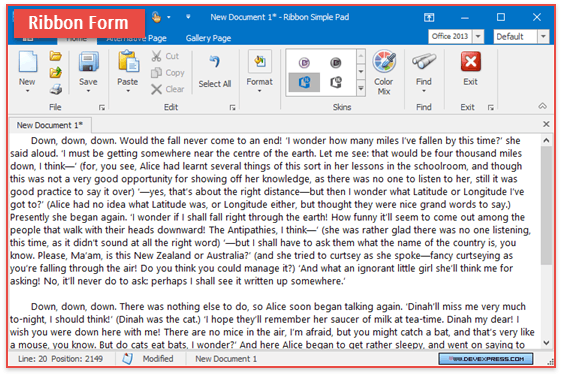Click the ribbon display options icon
Viewport: 562px width, 376px height.
click(429, 17)
